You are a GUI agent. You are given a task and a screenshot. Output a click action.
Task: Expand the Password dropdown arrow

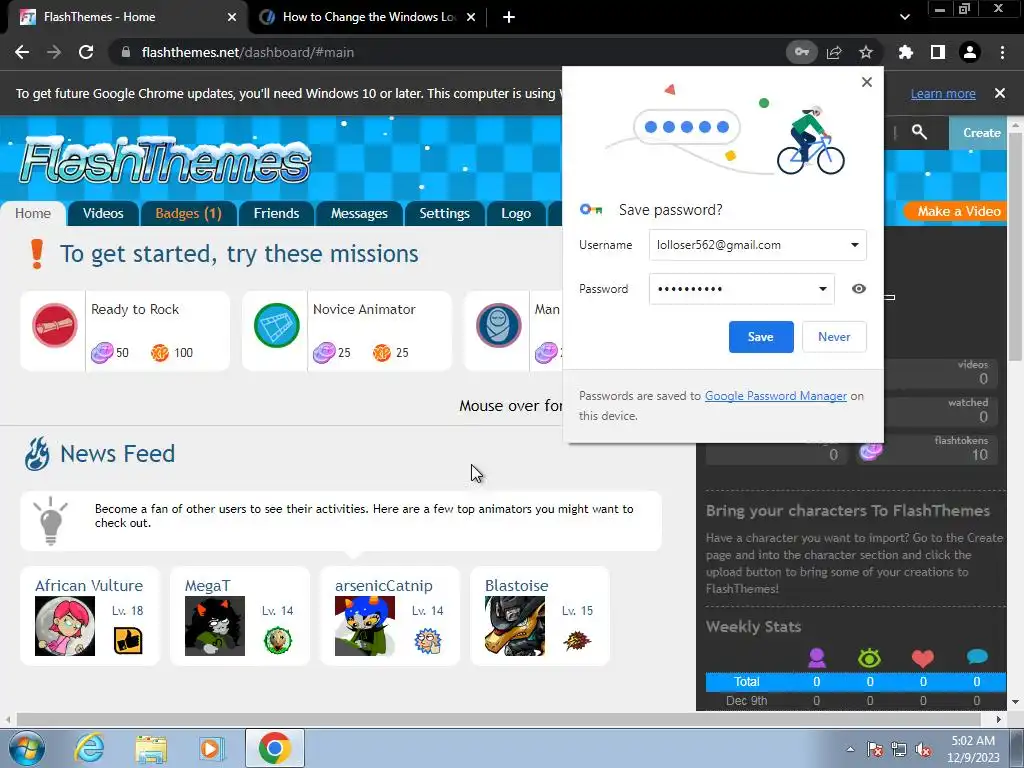(822, 289)
